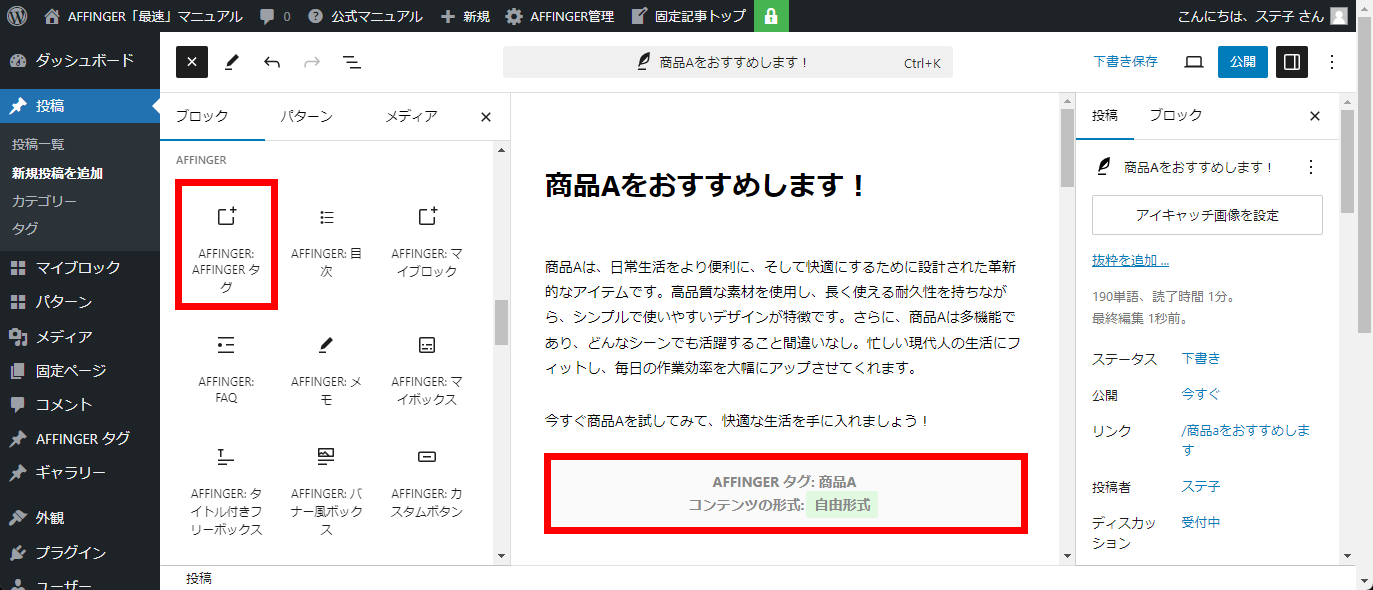Select the ブロック tab in settings sidebar

[1176, 116]
